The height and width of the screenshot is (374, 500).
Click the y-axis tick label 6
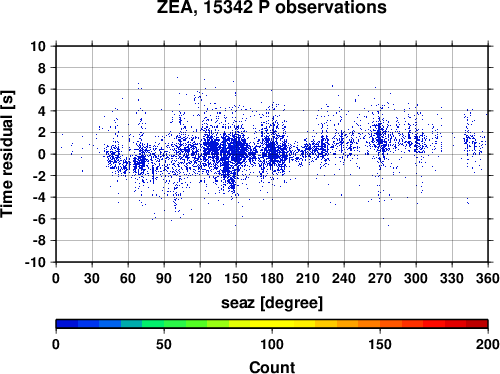click(42, 89)
